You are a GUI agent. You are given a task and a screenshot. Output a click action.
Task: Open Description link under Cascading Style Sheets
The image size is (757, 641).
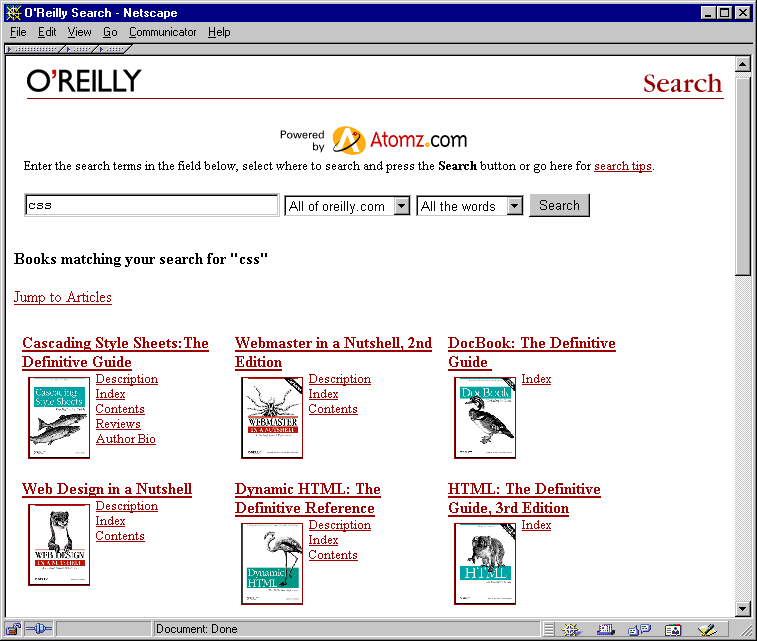click(x=126, y=379)
